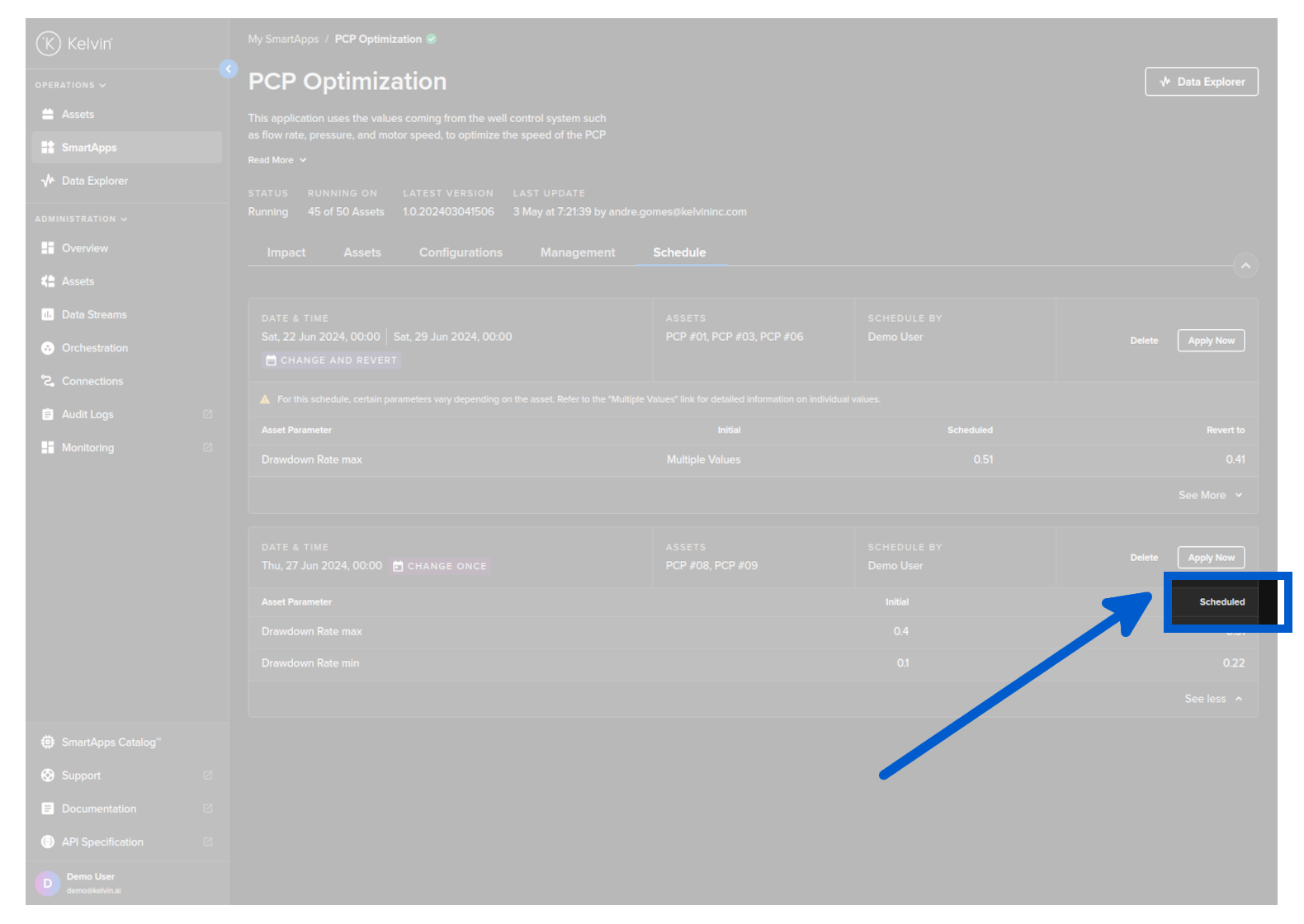Expand Read More description
This screenshot has height=924, width=1304.
click(277, 160)
